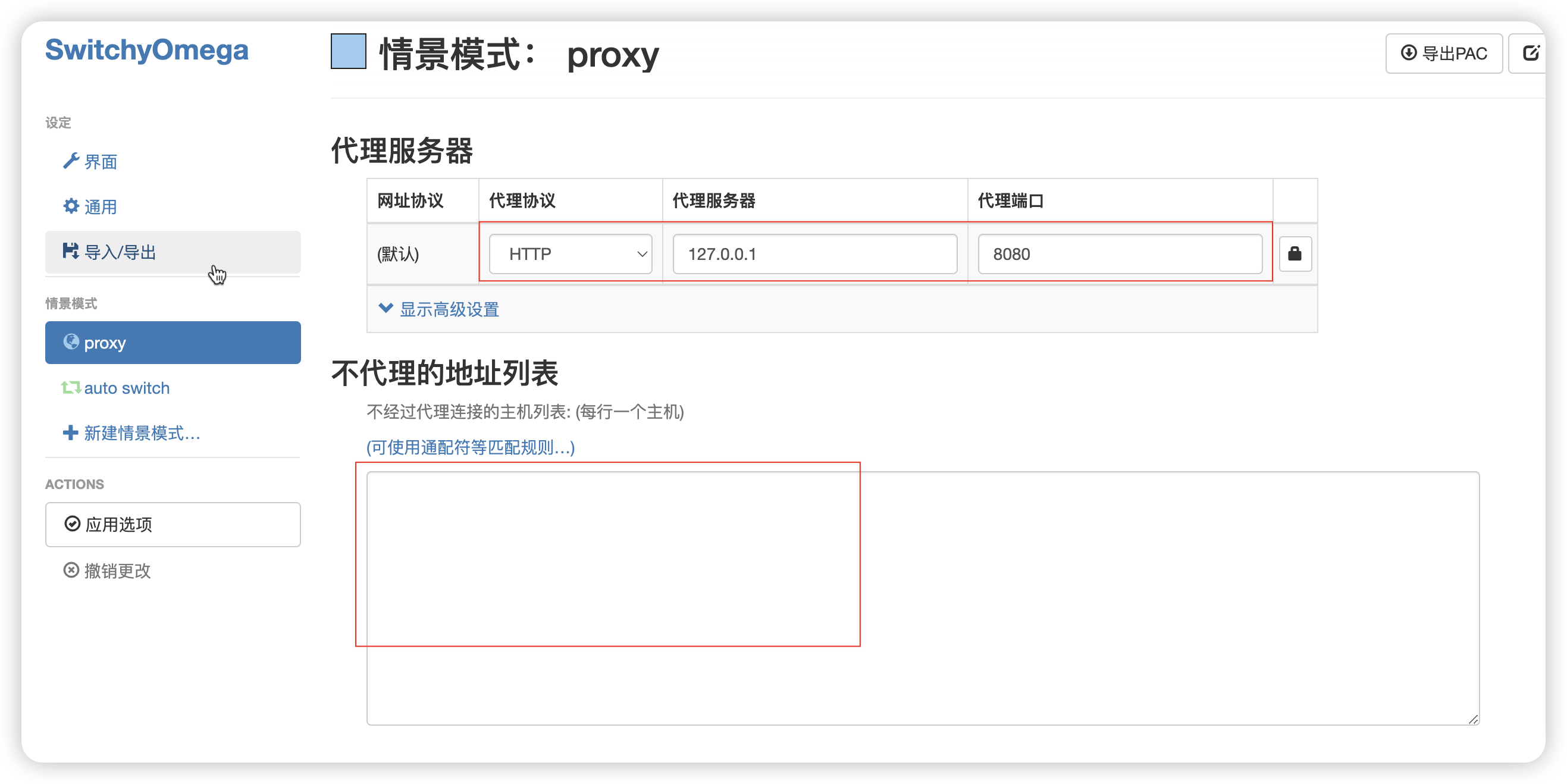Focus the 8080 proxy port field
Image resolution: width=1567 pixels, height=784 pixels.
1120,253
